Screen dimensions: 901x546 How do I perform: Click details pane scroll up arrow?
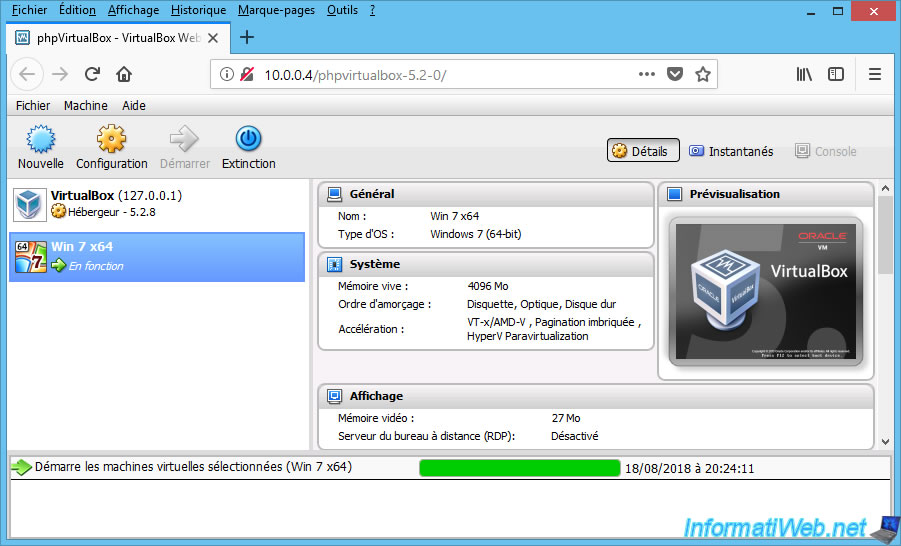click(885, 189)
